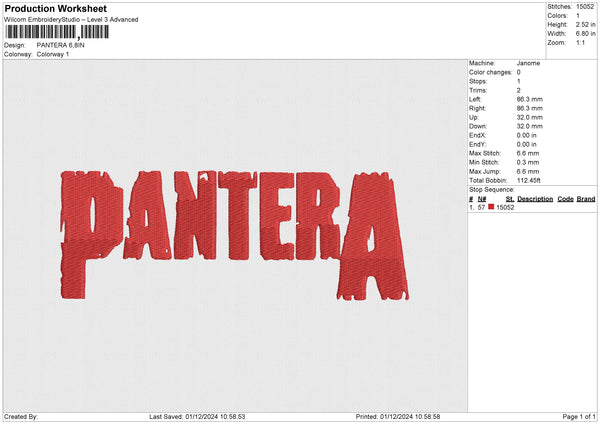Click the Height value 2.52 in
The width and height of the screenshot is (600, 424).
[x=585, y=24]
